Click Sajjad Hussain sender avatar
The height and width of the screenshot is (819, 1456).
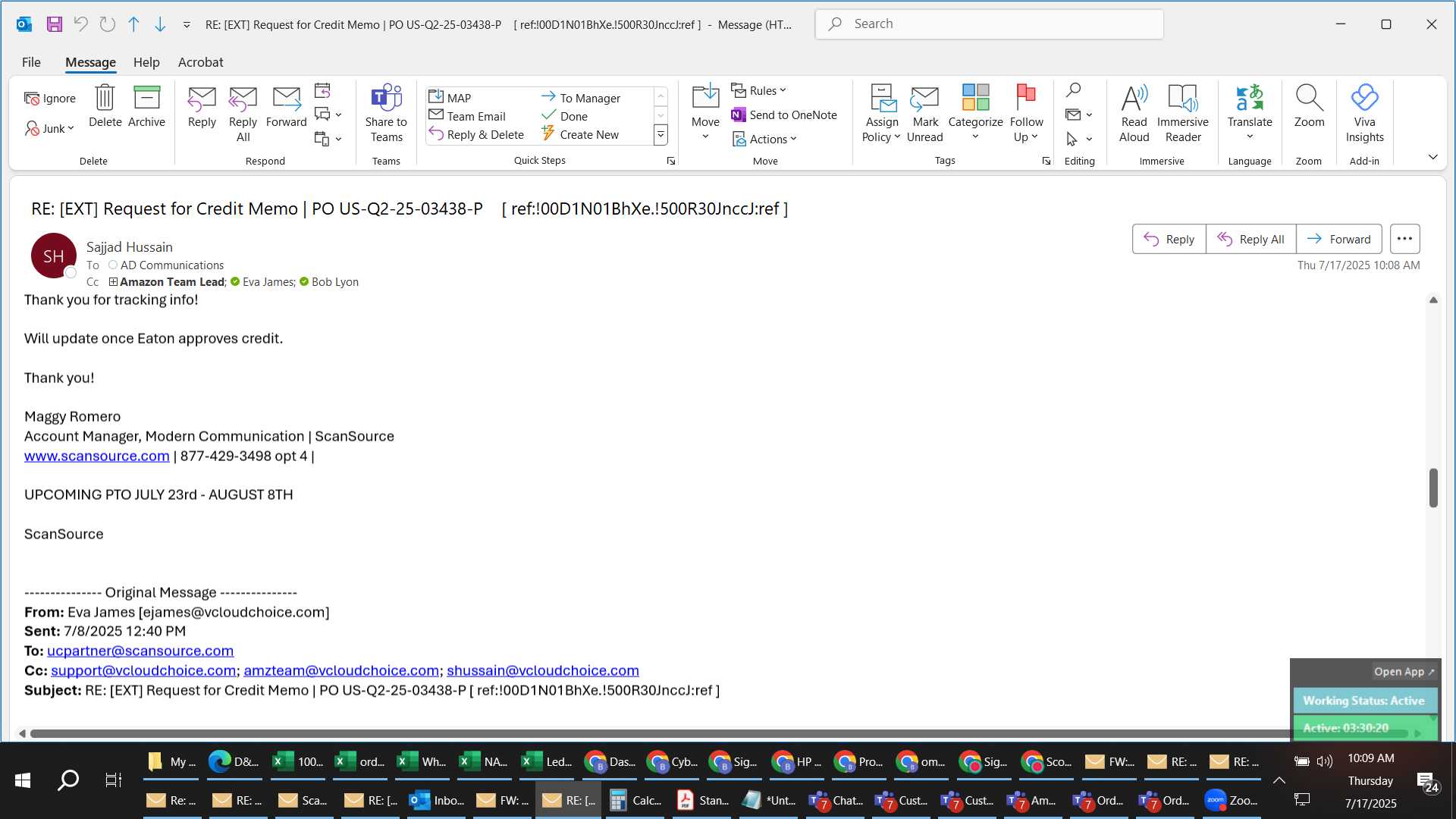coord(53,256)
